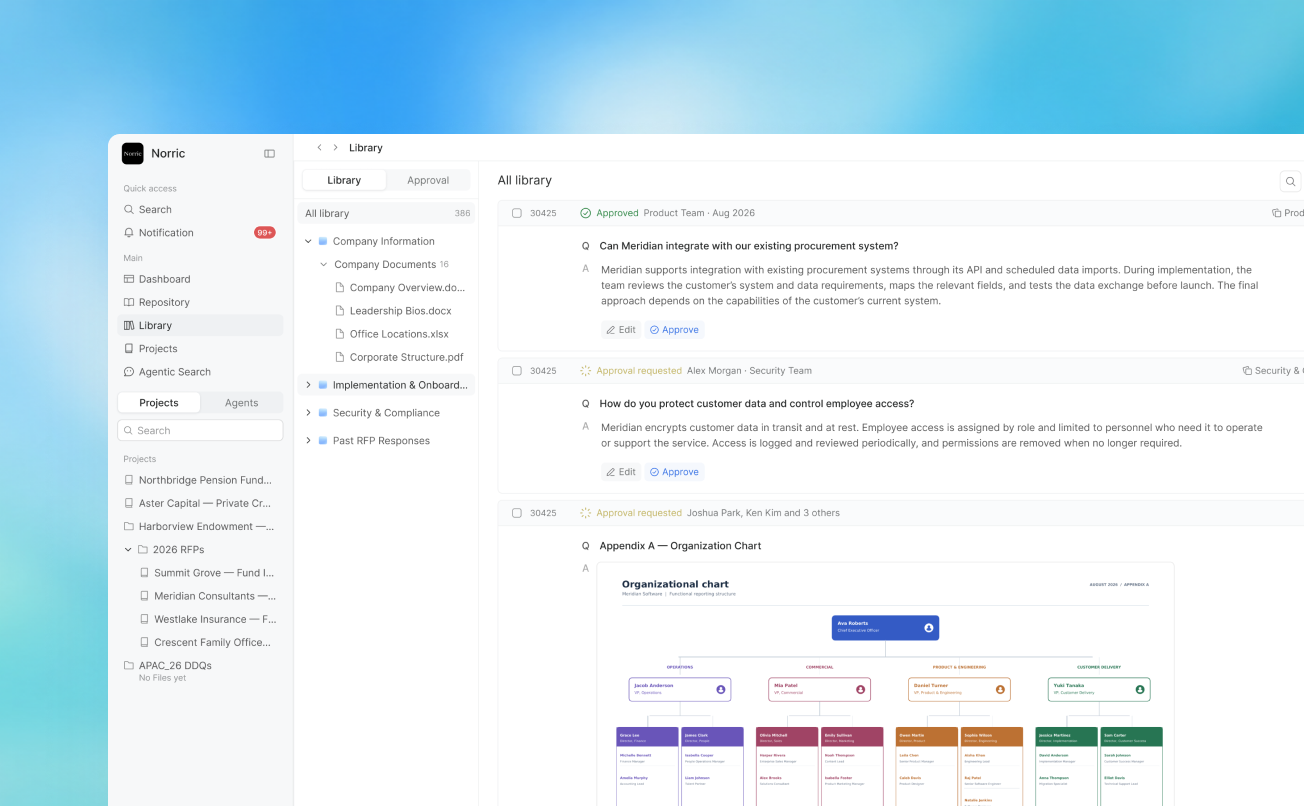Approve the customer data protection answer
1304x806 pixels.
click(x=674, y=472)
